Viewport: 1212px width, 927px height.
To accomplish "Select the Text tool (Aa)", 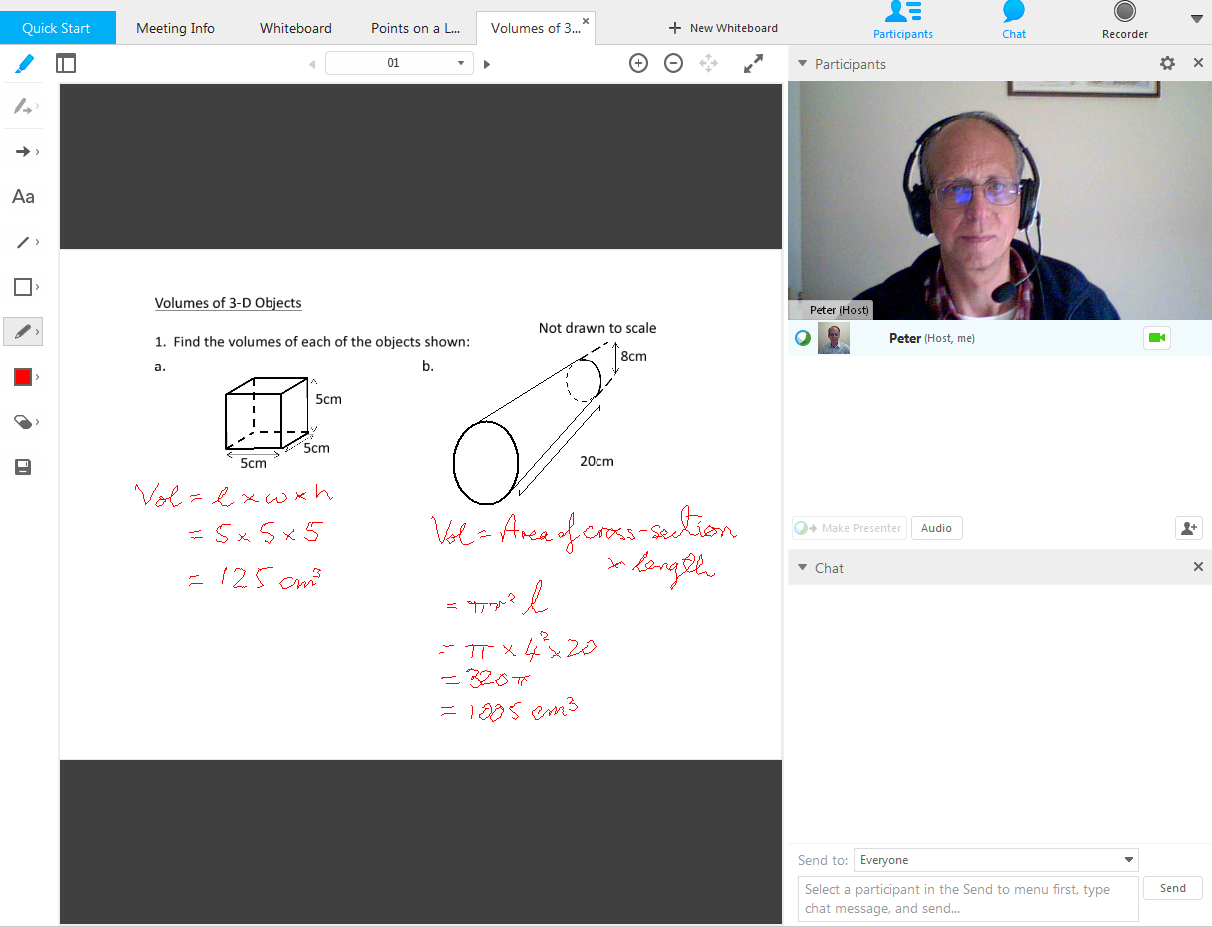I will [x=23, y=196].
